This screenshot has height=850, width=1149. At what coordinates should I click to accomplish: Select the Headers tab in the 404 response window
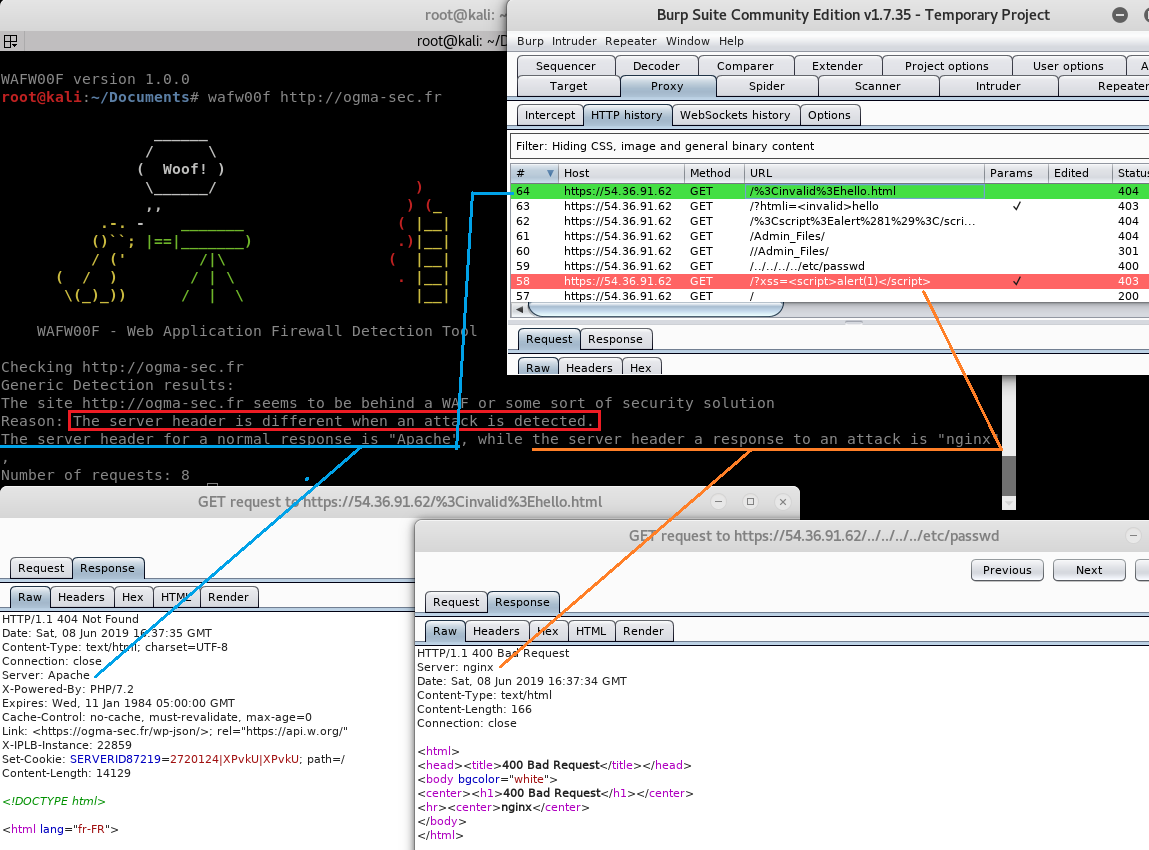pos(81,597)
